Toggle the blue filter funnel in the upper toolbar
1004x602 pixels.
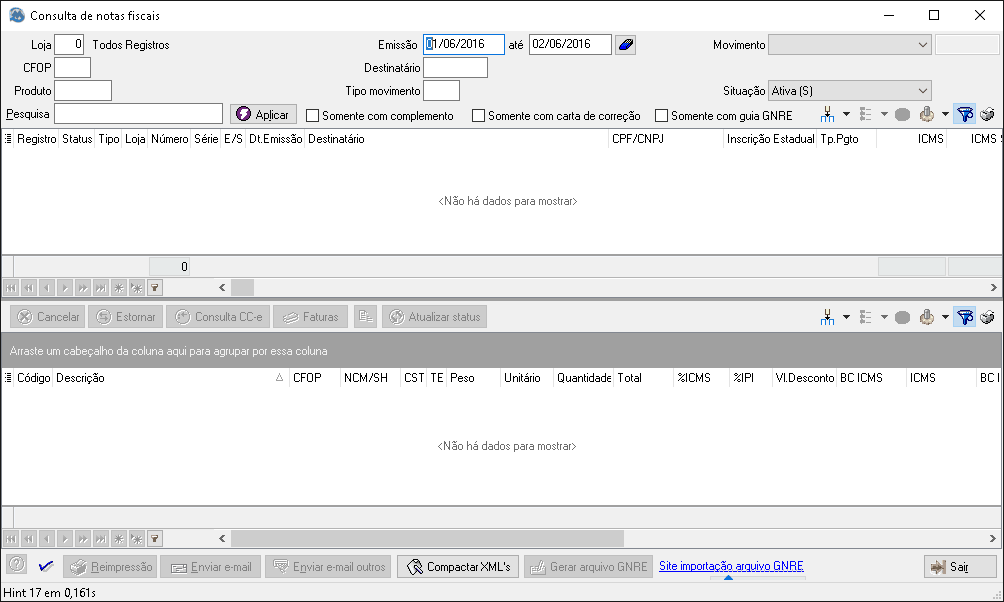tap(965, 115)
